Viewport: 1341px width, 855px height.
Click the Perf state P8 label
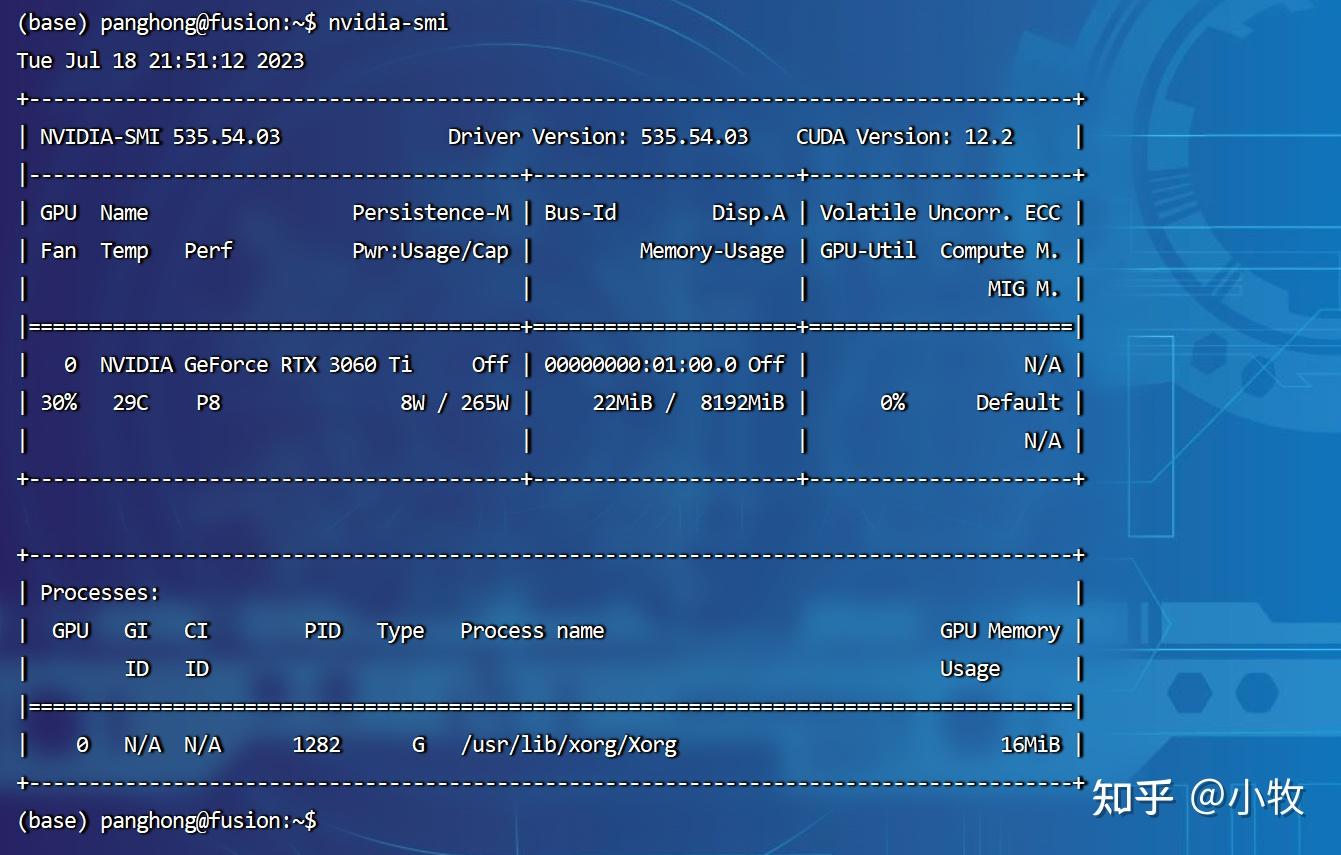click(207, 402)
